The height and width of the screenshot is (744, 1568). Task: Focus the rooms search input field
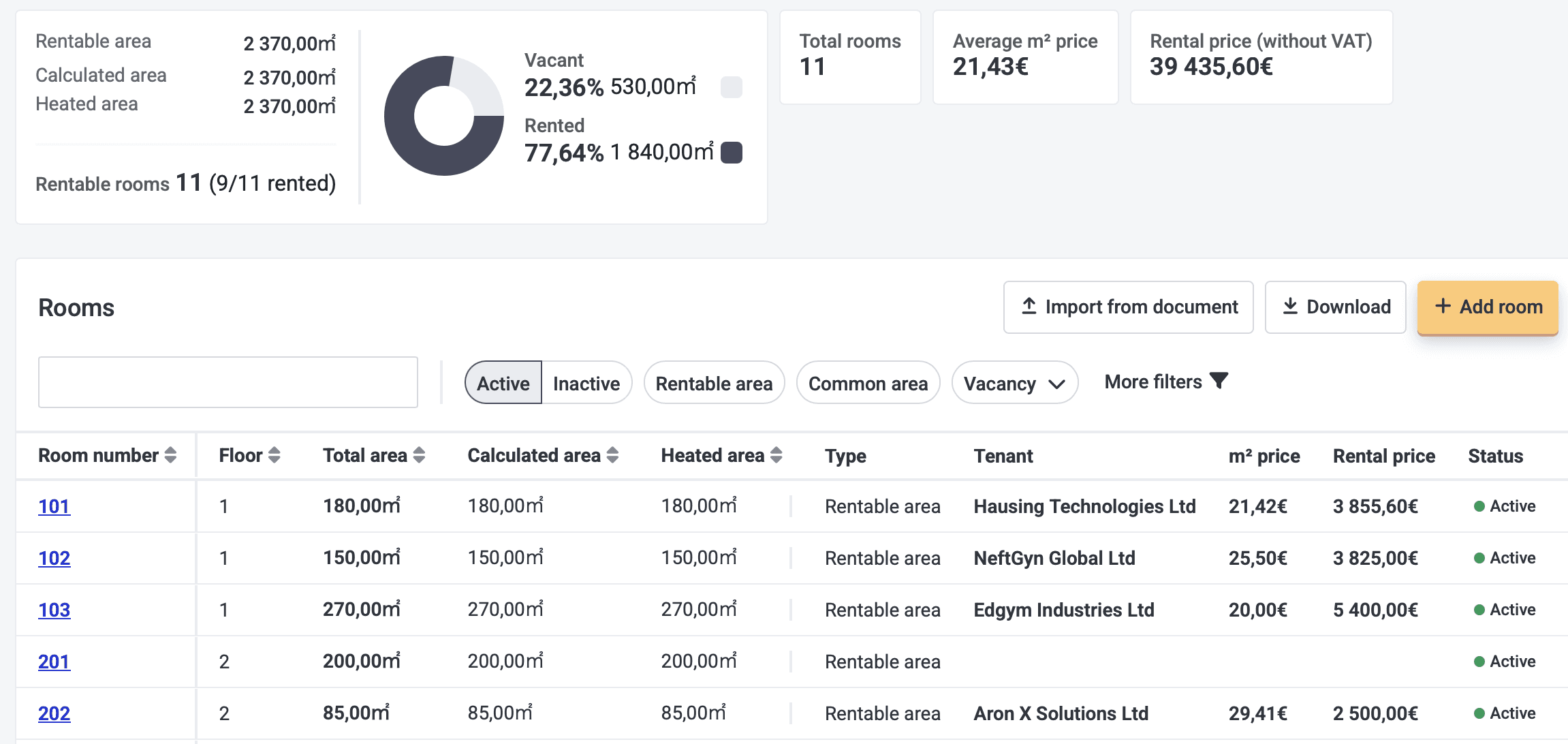228,382
